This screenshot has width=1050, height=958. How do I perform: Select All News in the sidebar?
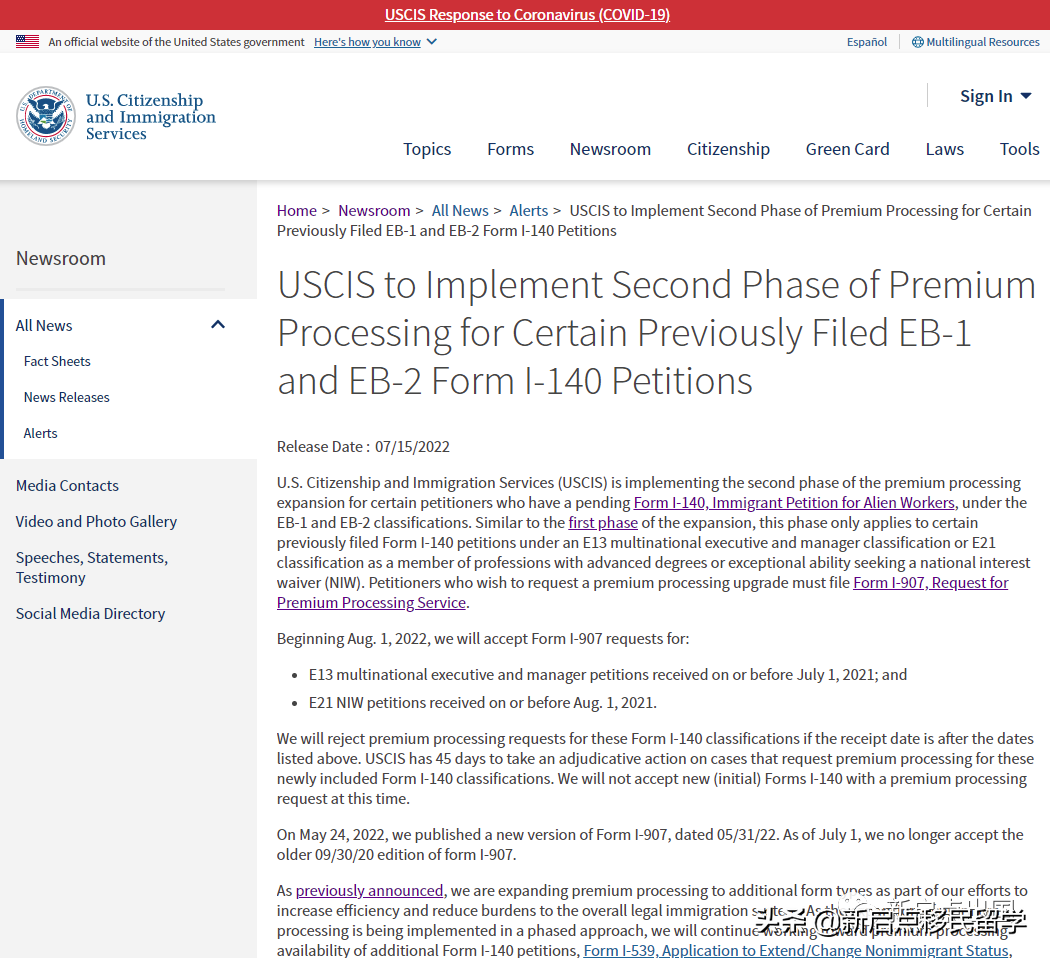tap(44, 325)
